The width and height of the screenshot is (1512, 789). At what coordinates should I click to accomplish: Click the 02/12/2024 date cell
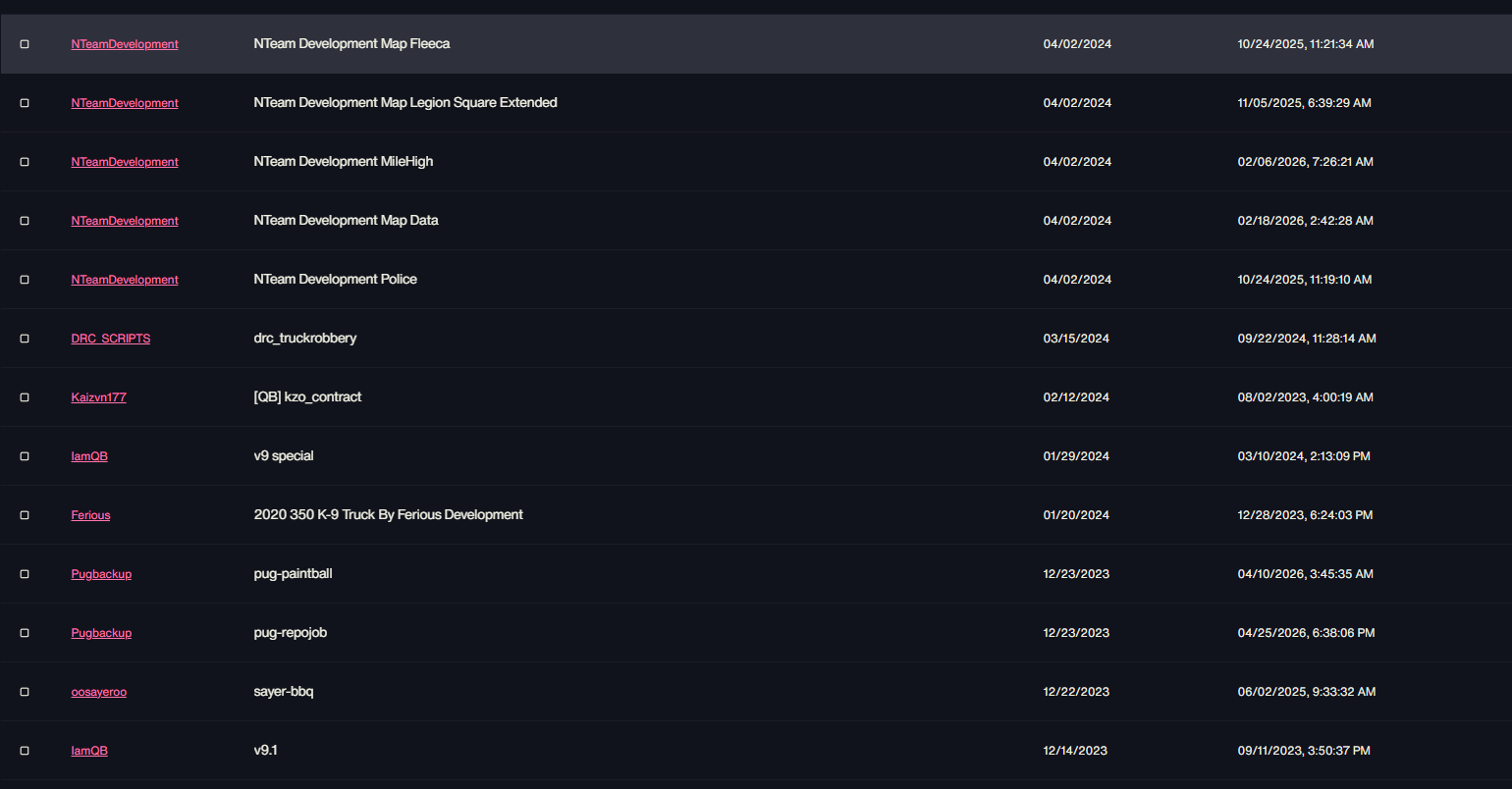coord(1076,397)
